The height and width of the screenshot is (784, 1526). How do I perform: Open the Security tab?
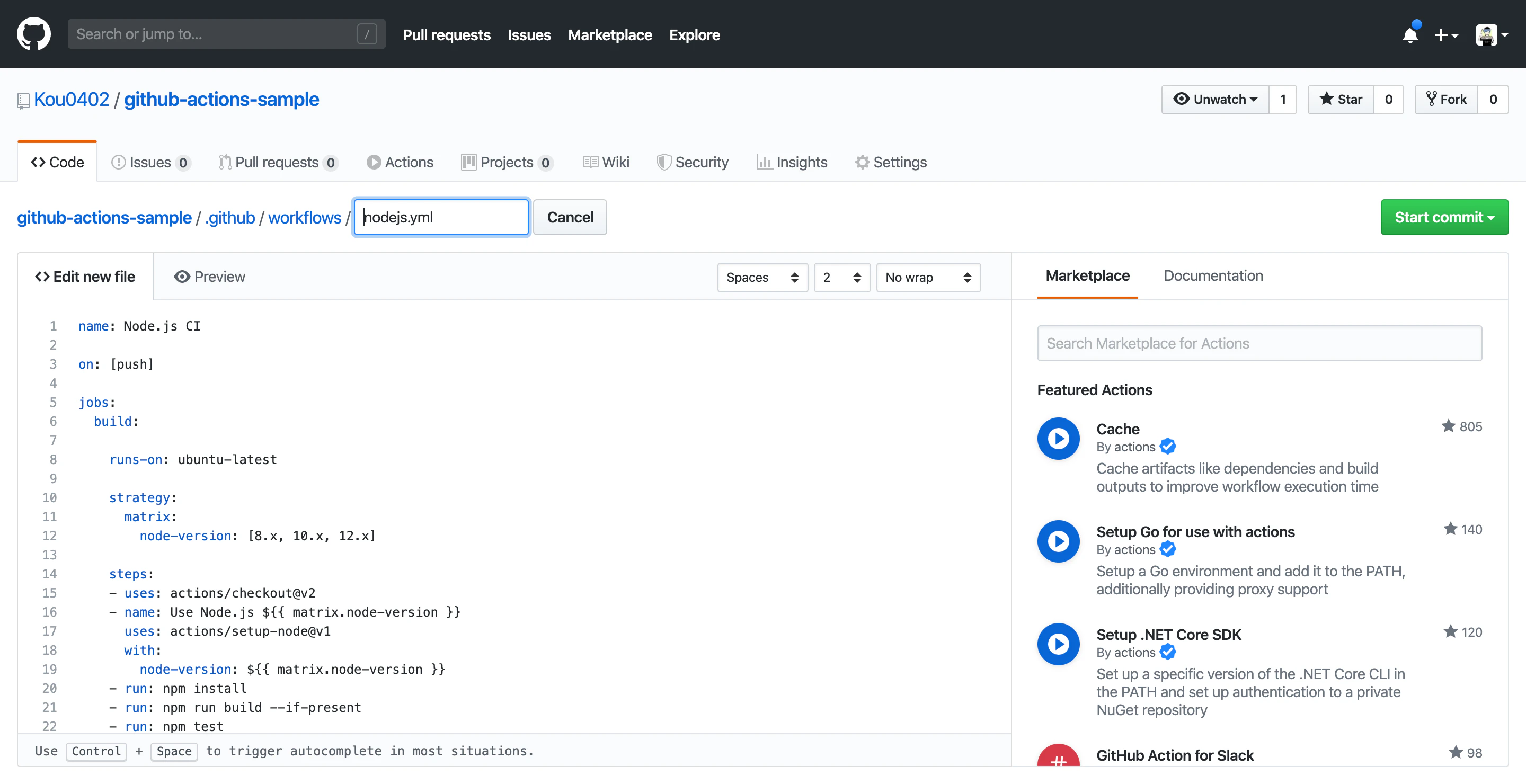tap(693, 162)
